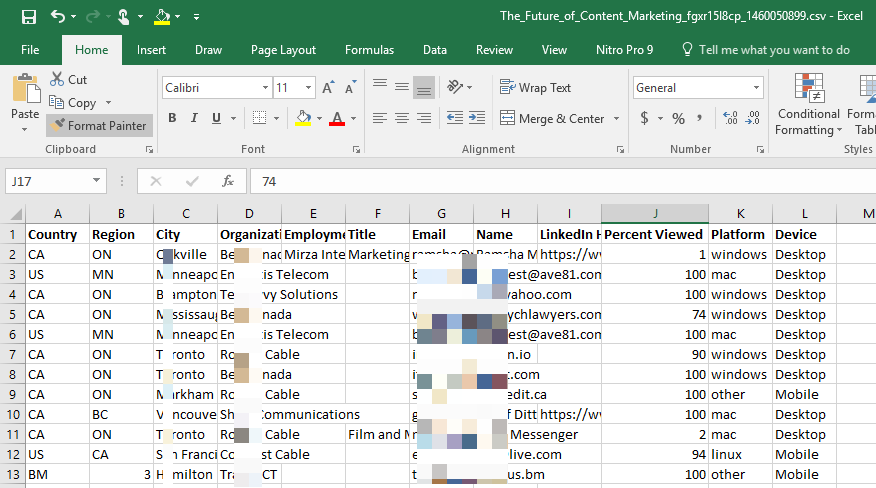876x488 pixels.
Task: Set middle vertical alignment
Action: tap(402, 87)
